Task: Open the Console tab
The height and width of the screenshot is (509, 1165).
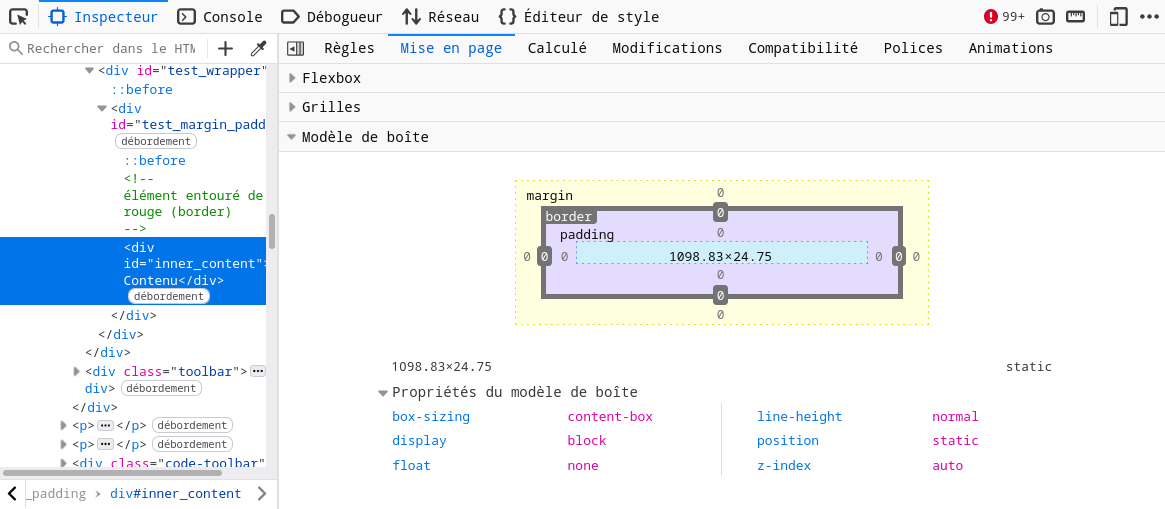Action: [x=220, y=16]
